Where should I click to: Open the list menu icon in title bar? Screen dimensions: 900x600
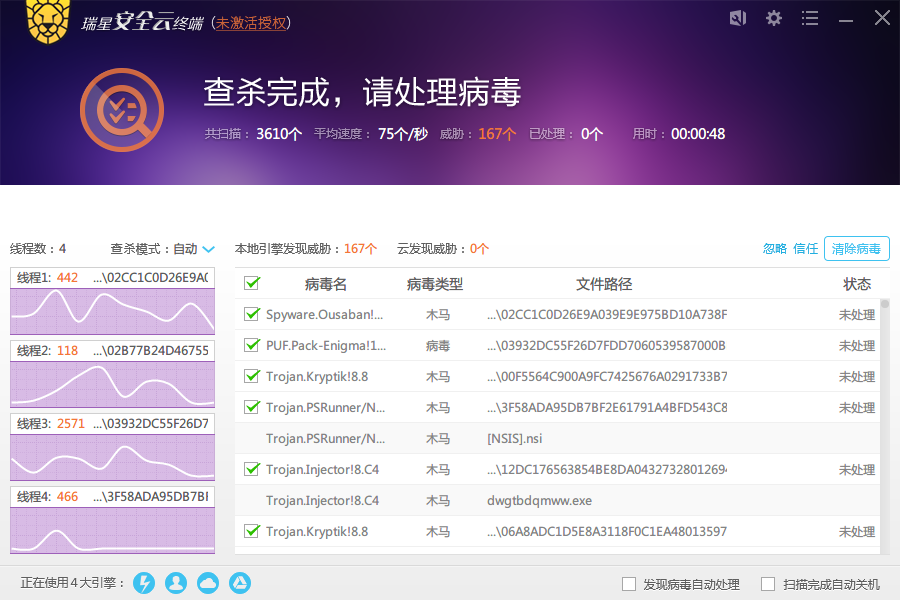point(810,18)
